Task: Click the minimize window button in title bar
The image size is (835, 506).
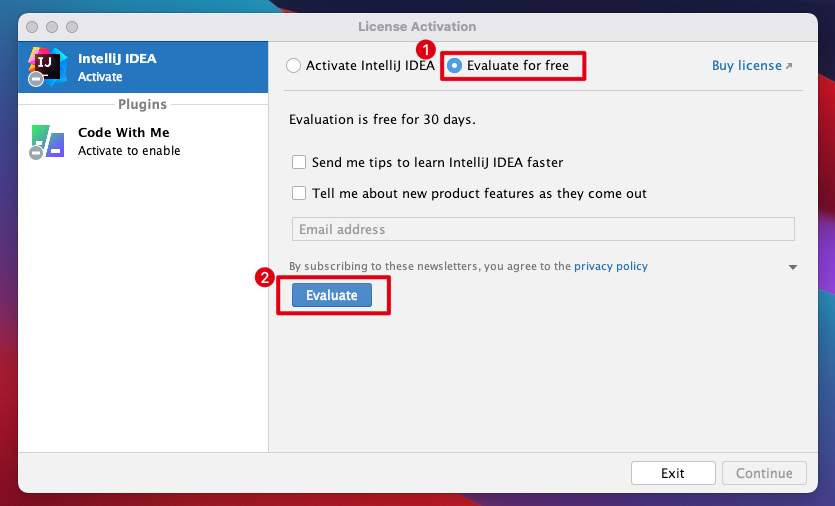Action: pyautogui.click(x=52, y=26)
